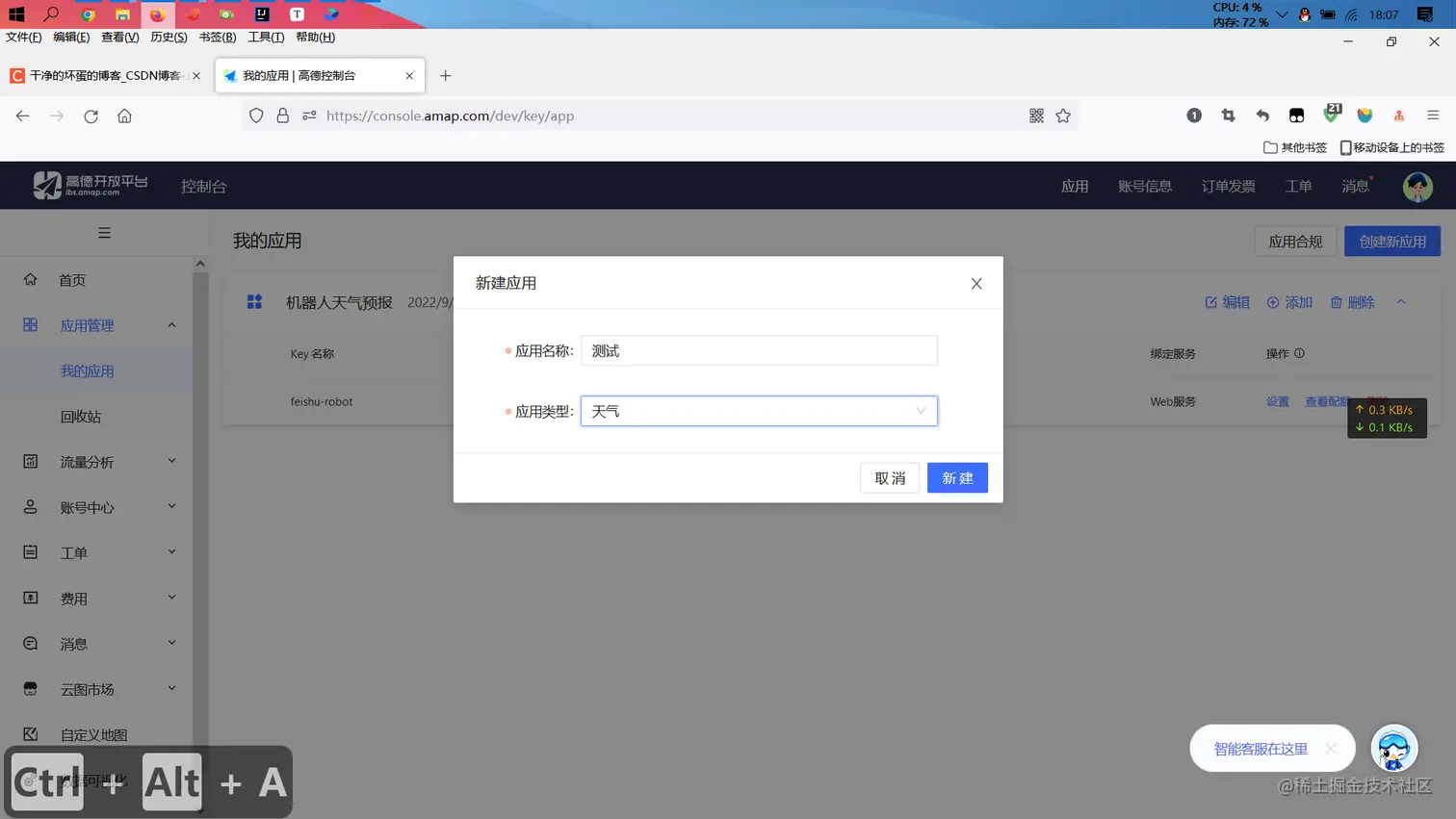Click the 应用名称 input field
1456x819 pixels.
(759, 350)
